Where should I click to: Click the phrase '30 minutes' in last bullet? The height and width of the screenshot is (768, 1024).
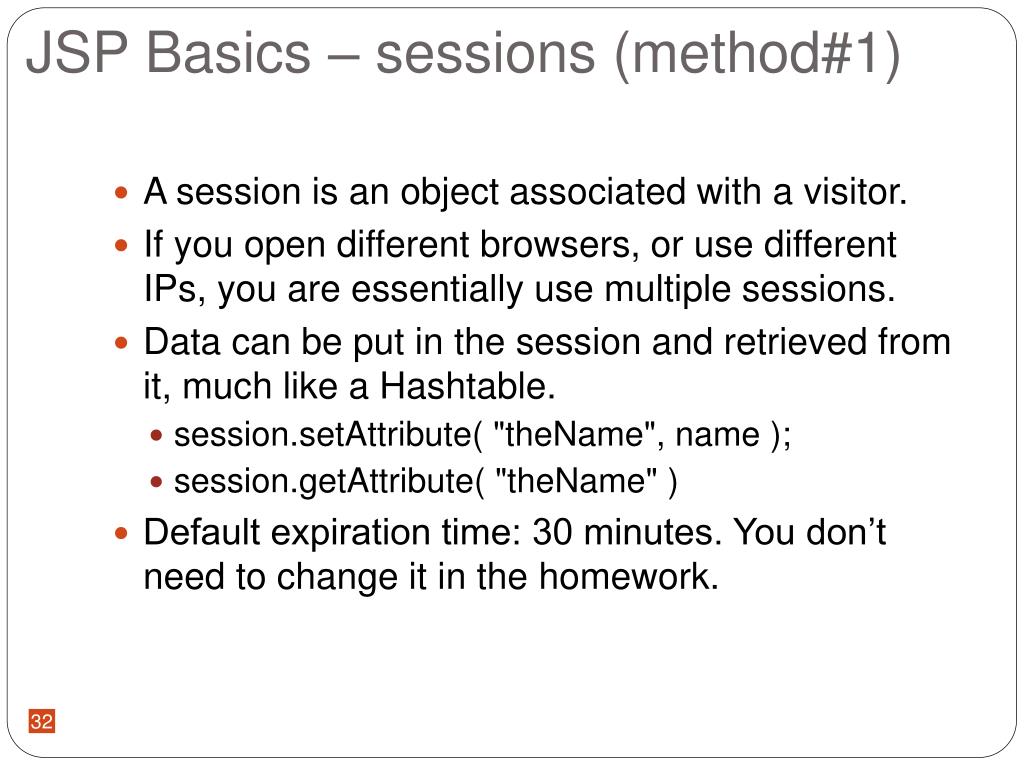623,532
